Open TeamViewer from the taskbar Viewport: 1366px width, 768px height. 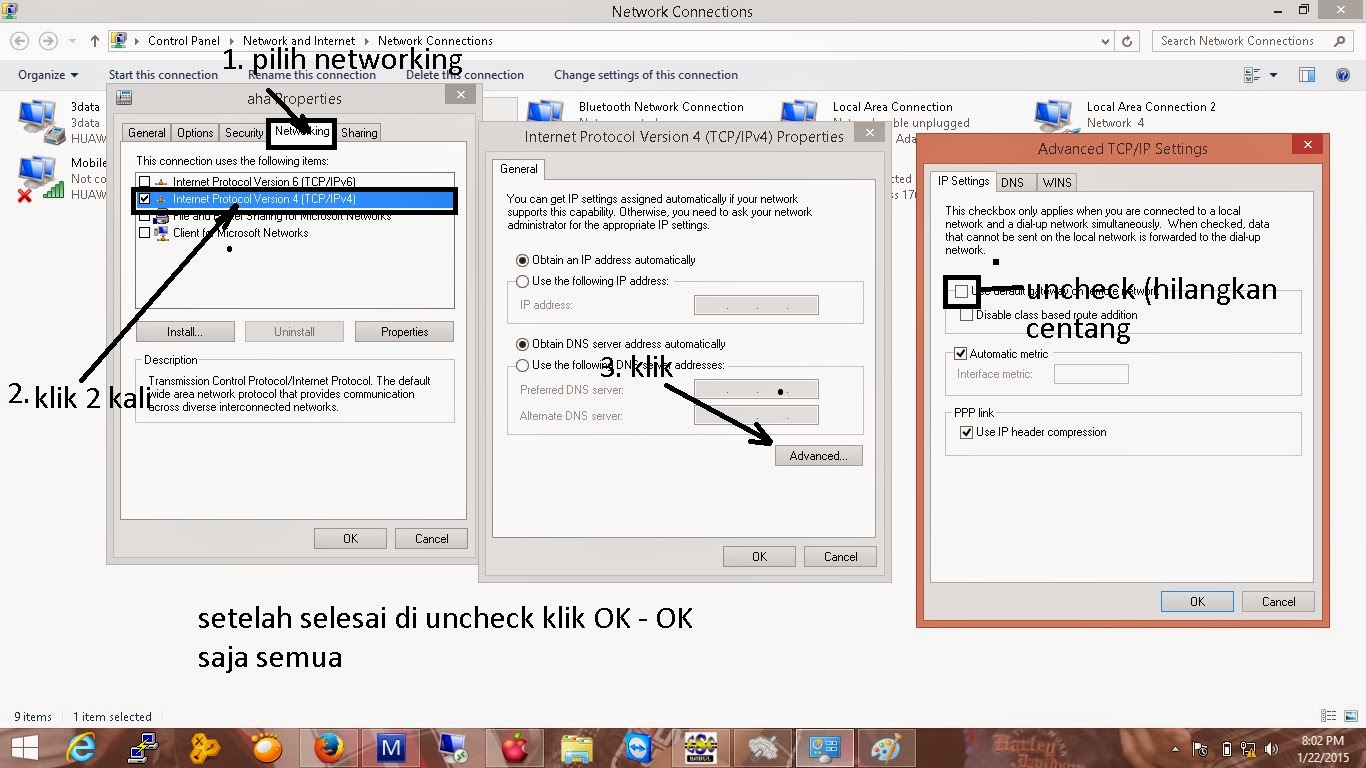pos(637,747)
